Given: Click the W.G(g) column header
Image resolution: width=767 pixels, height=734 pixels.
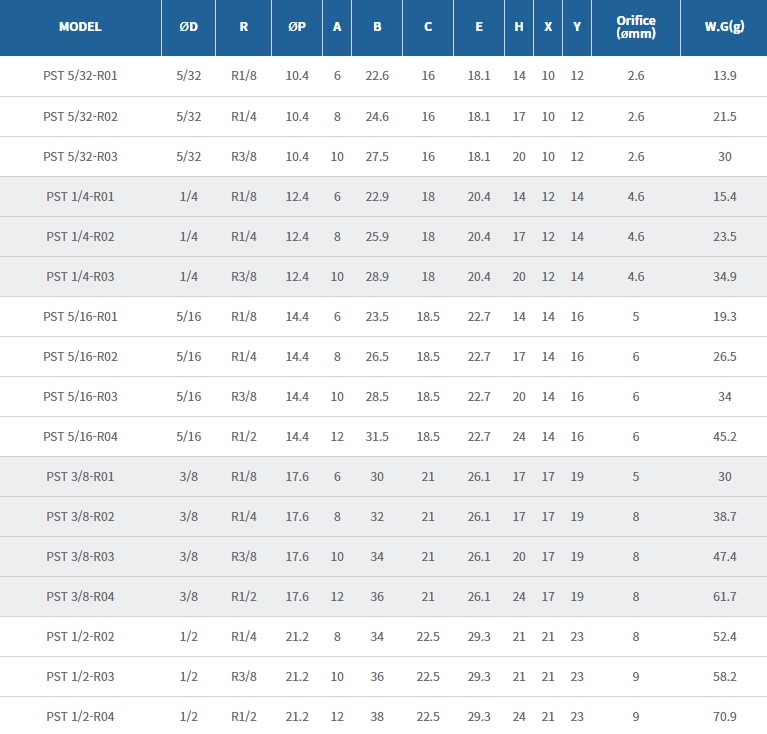Looking at the screenshot, I should pos(724,27).
